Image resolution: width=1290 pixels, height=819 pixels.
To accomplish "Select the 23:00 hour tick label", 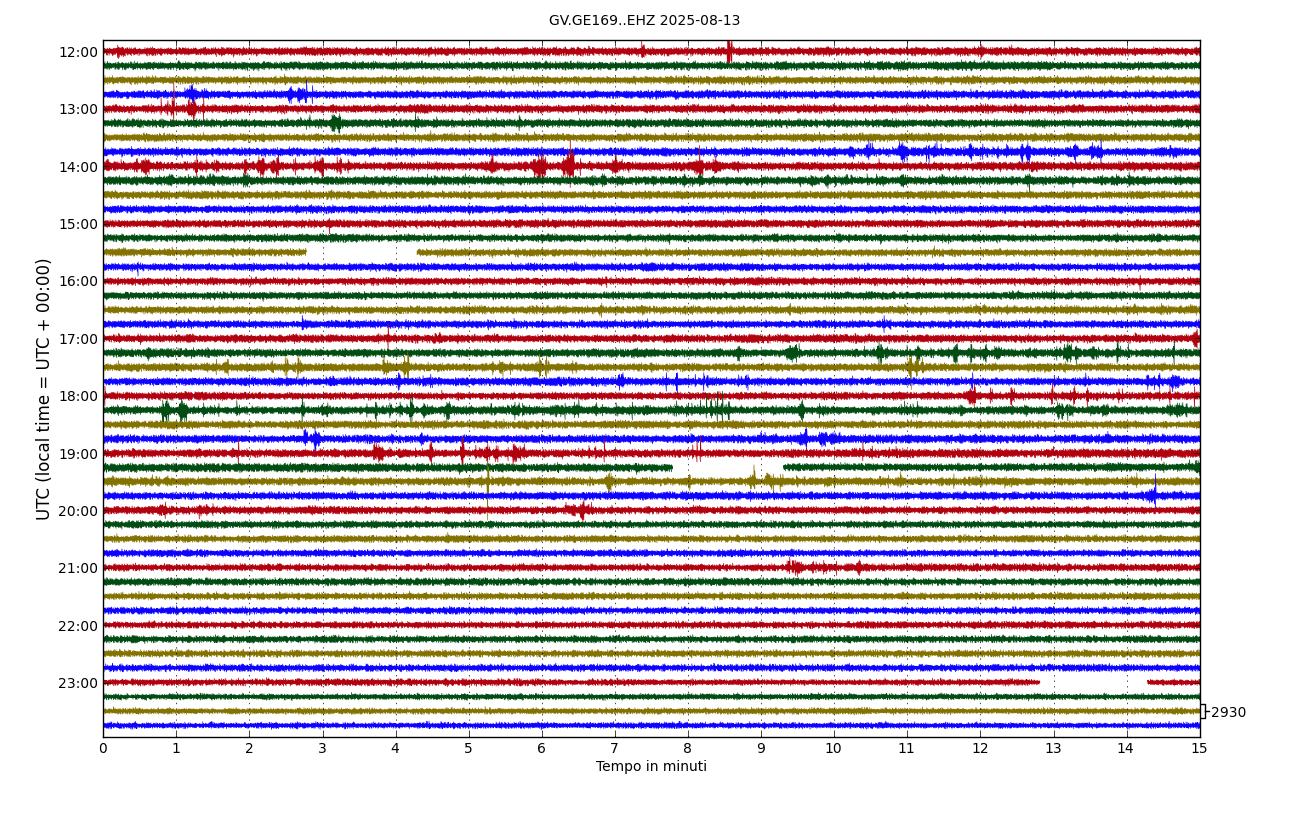I will click(78, 683).
